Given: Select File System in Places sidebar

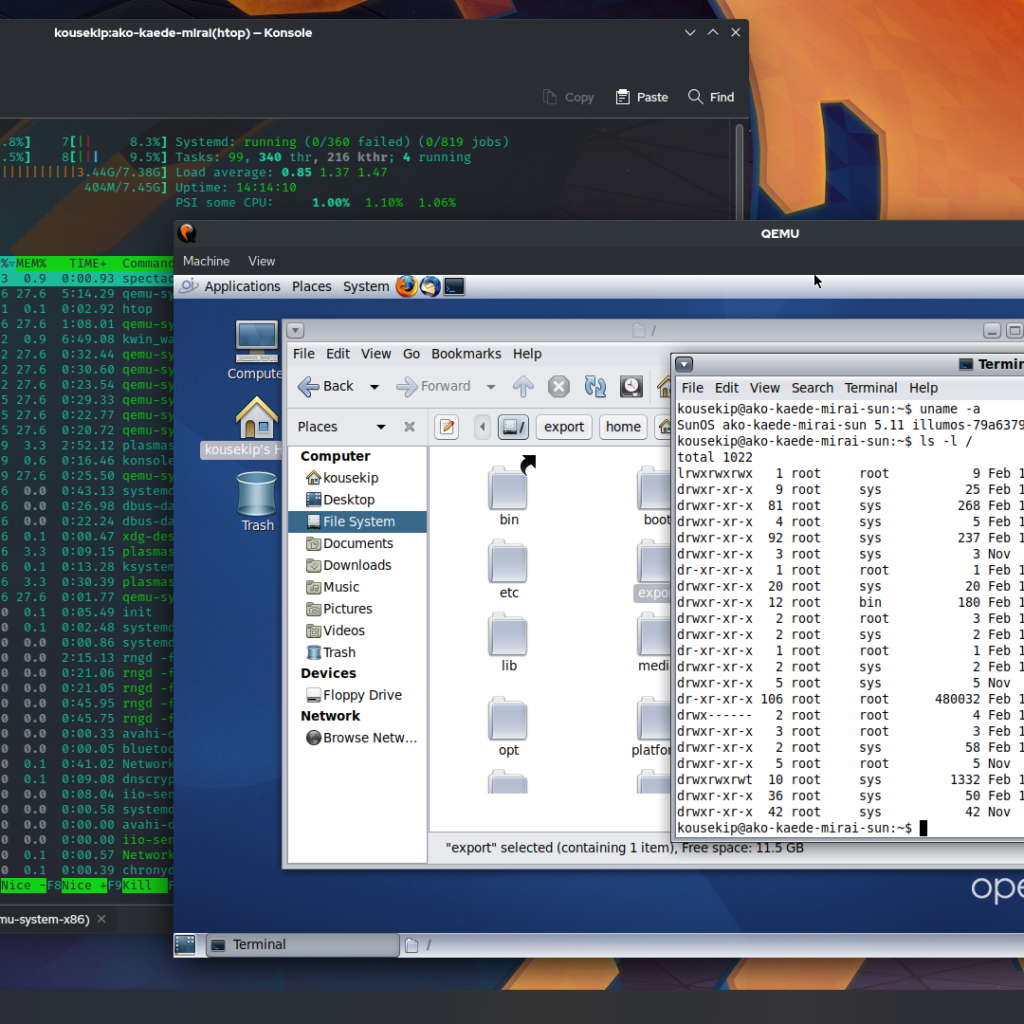Looking at the screenshot, I should [x=357, y=522].
